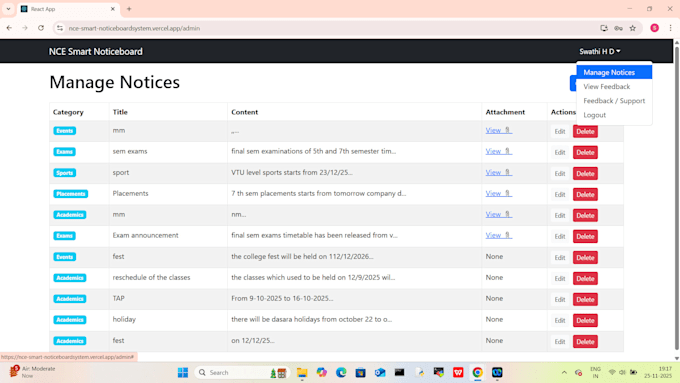
Task: Select Manage Notices menu item
Action: 614,72
